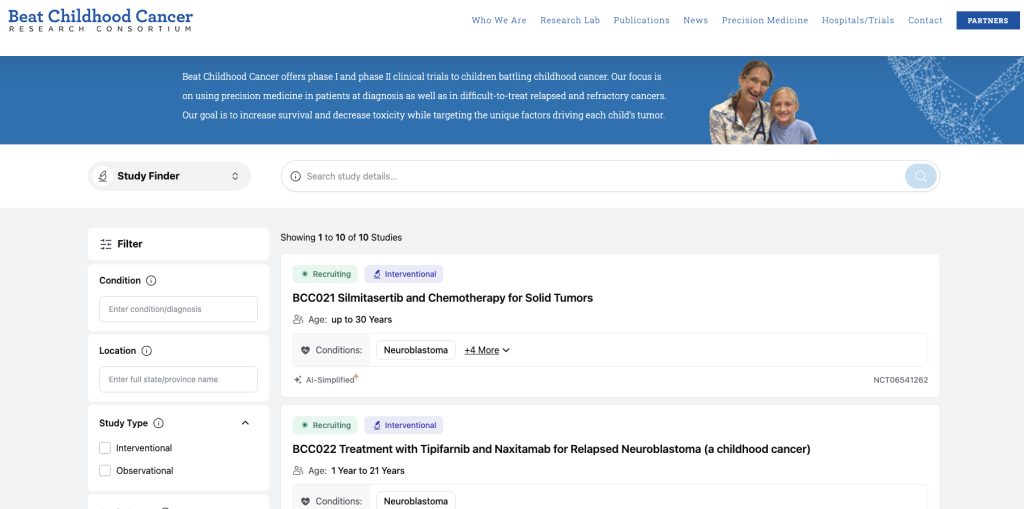Viewport: 1024px width, 509px height.
Task: Click the age people icon in BCC021 card
Action: [298, 320]
